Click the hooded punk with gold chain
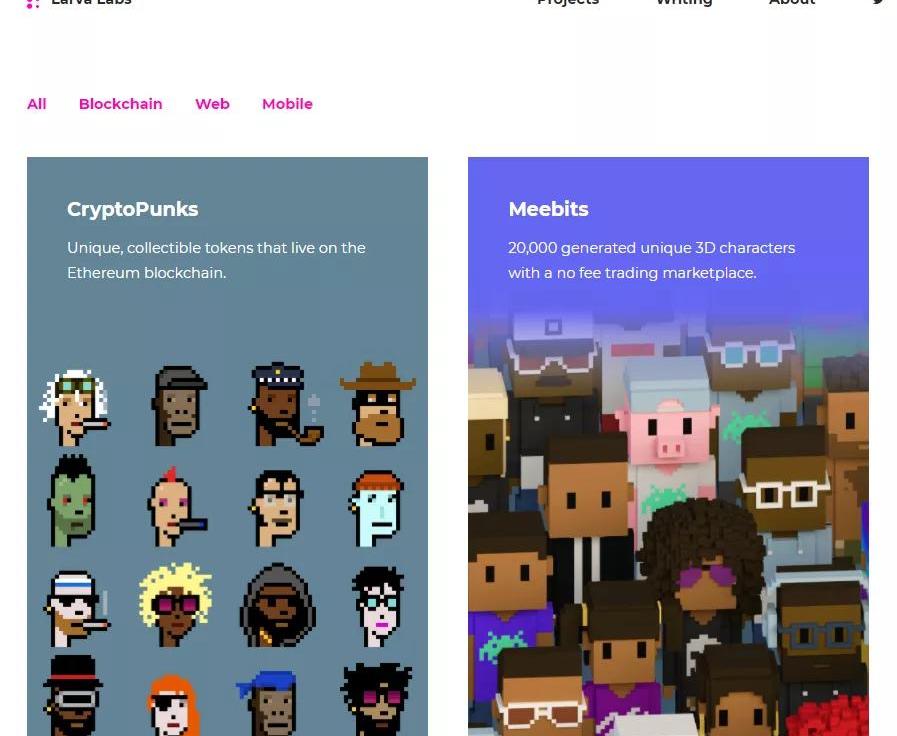This screenshot has width=897, height=736. click(x=277, y=604)
